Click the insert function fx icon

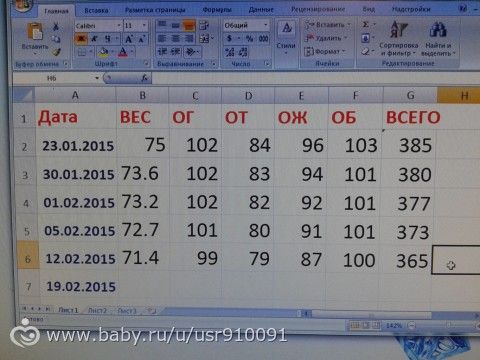pyautogui.click(x=145, y=78)
